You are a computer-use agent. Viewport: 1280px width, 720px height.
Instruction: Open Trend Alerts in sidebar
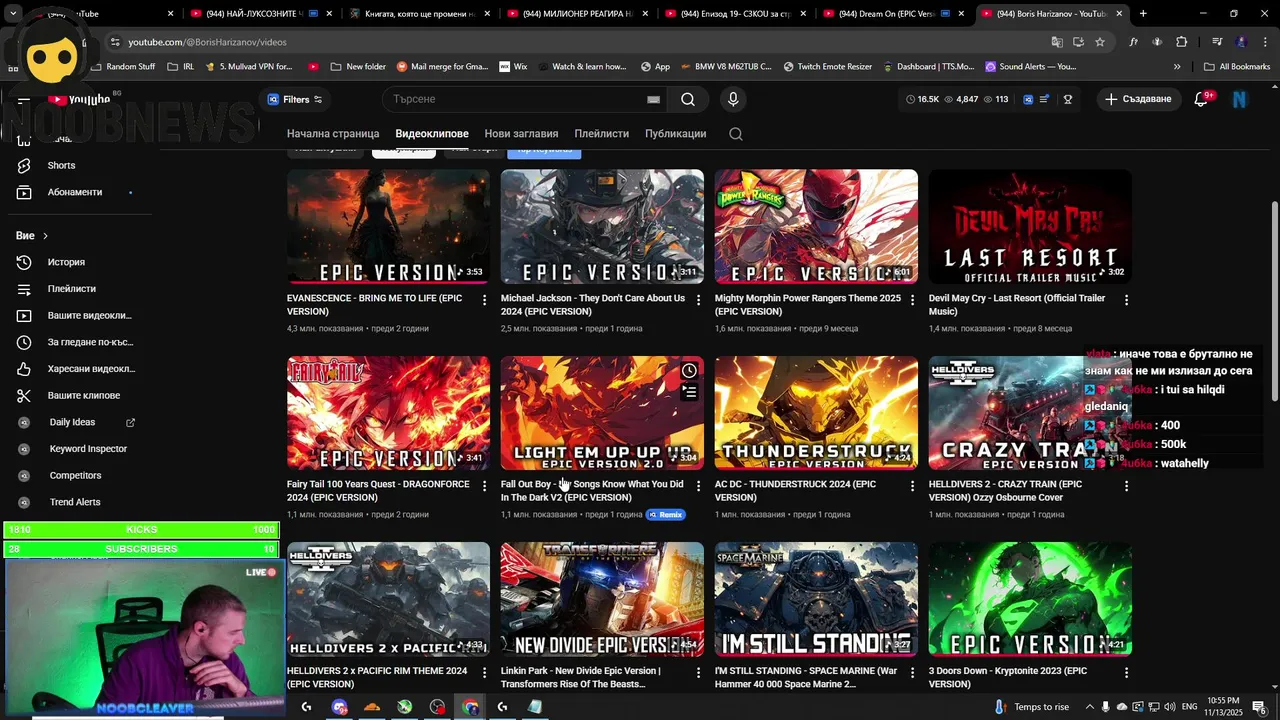pyautogui.click(x=76, y=502)
